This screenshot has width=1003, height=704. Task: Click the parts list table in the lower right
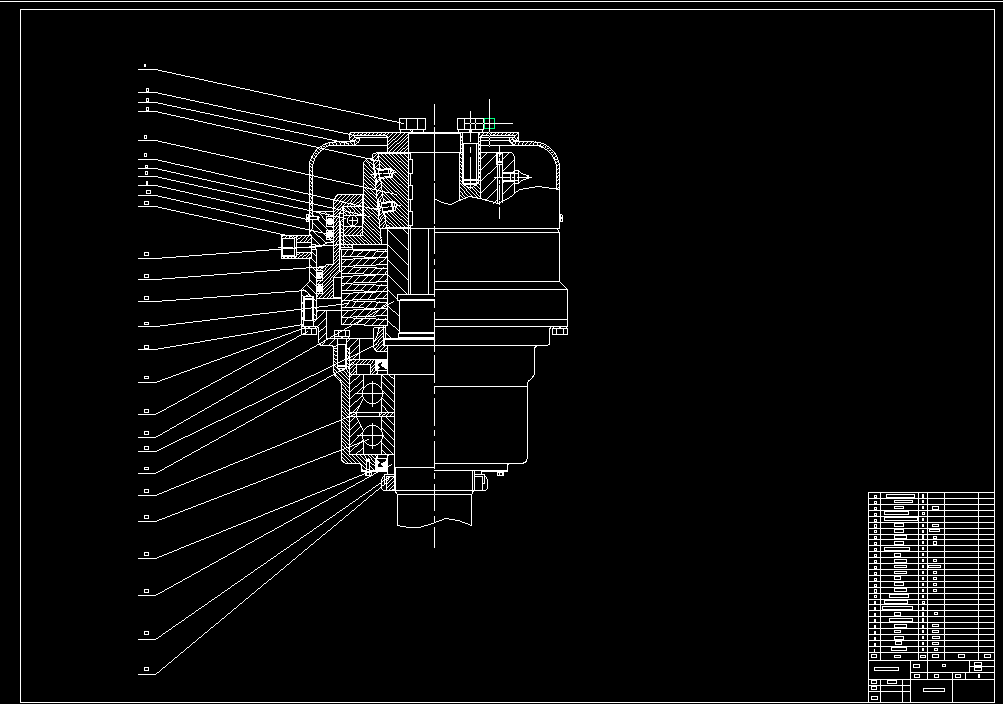[x=931, y=576]
